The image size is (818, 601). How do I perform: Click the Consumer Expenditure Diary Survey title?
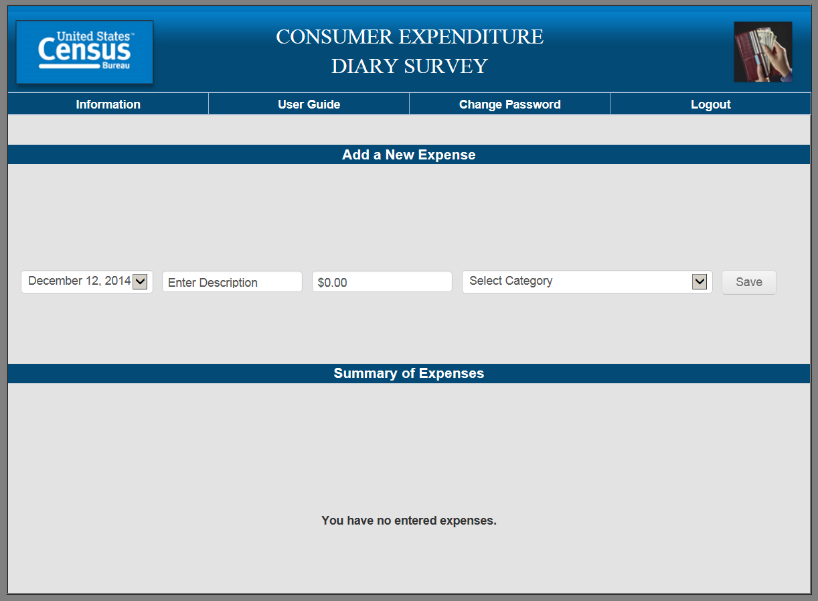[410, 51]
